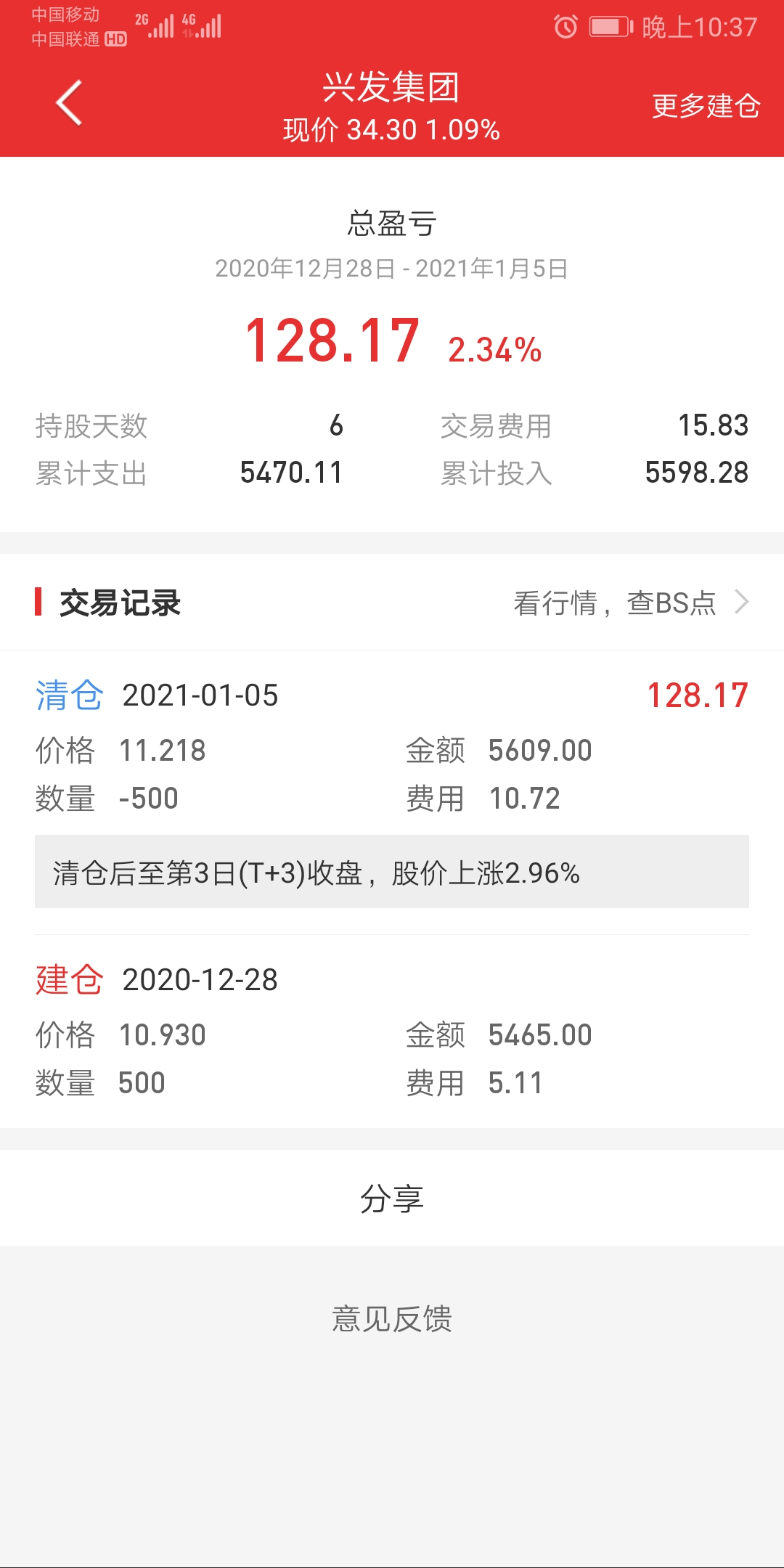Tap the 4G signal strength icon
Viewport: 784px width, 1568px height.
click(x=202, y=26)
